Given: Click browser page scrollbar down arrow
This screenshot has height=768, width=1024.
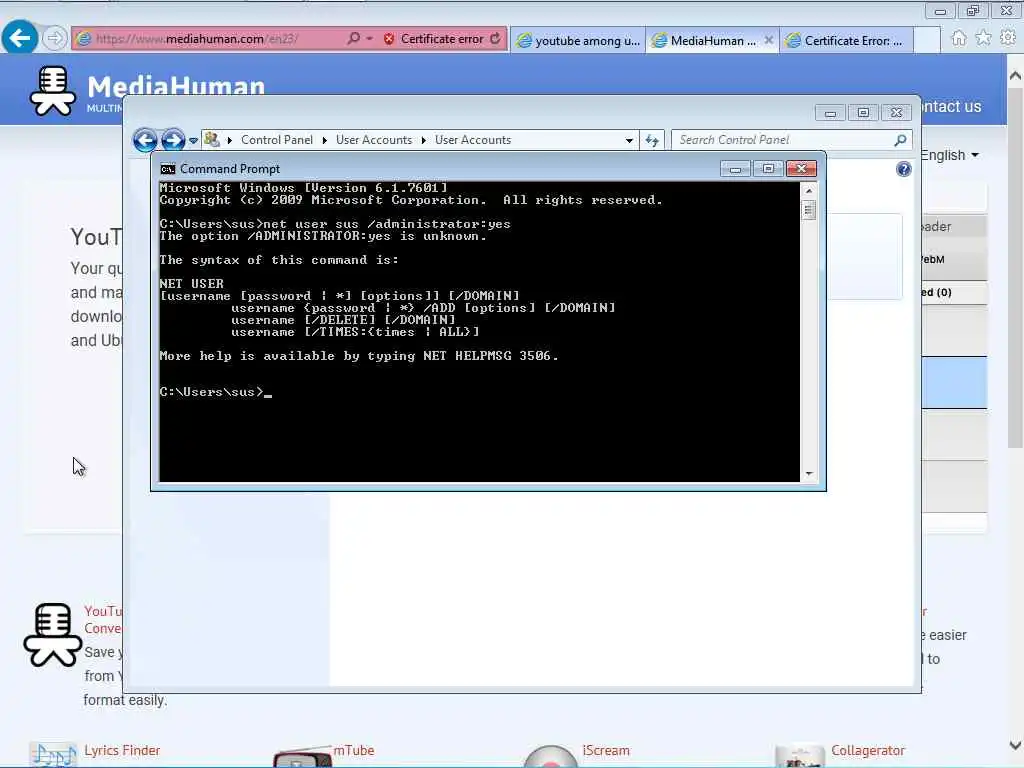Looking at the screenshot, I should pos(1016,745).
